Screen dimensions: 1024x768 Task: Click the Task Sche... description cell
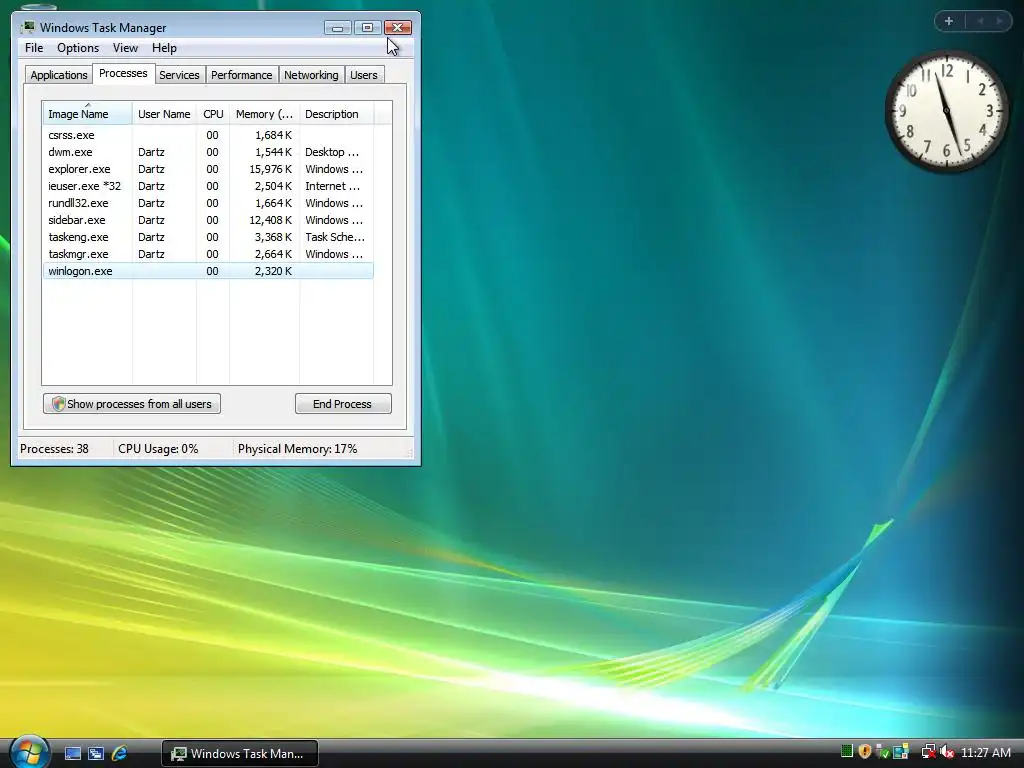click(x=335, y=237)
